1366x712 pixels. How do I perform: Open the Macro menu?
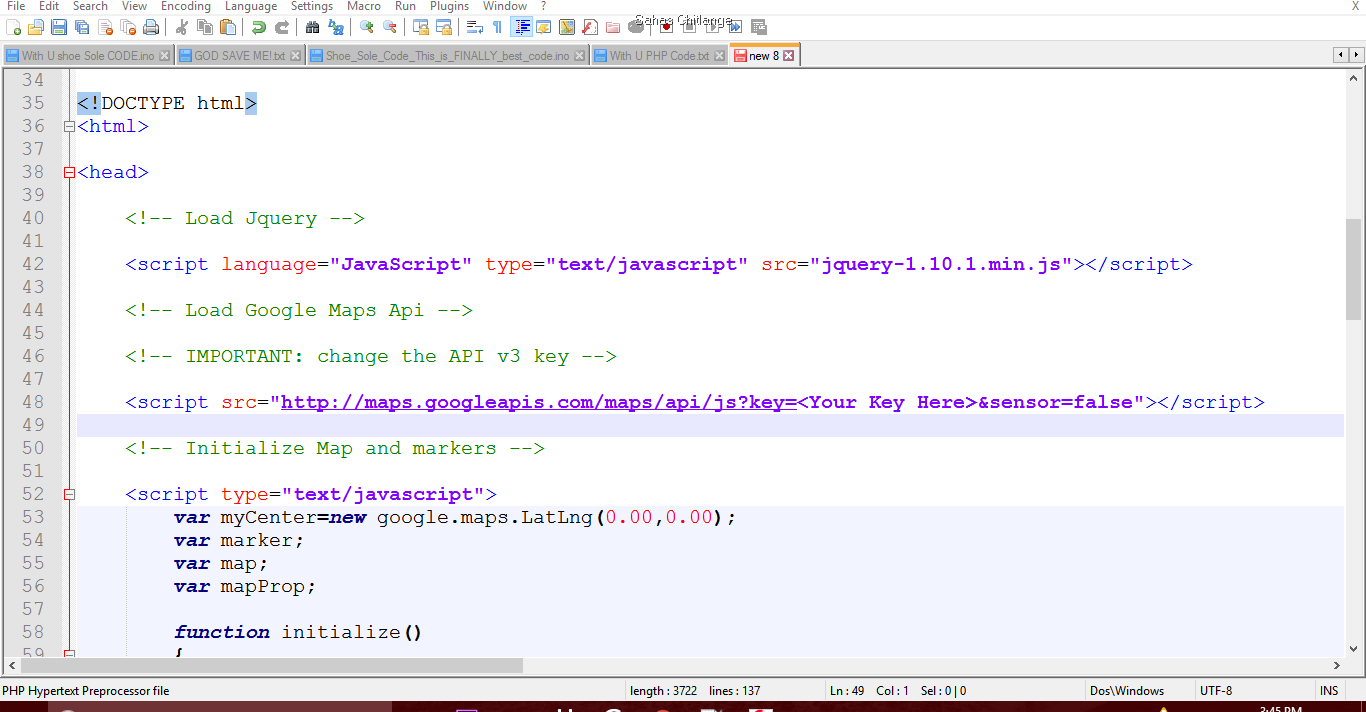coord(364,6)
